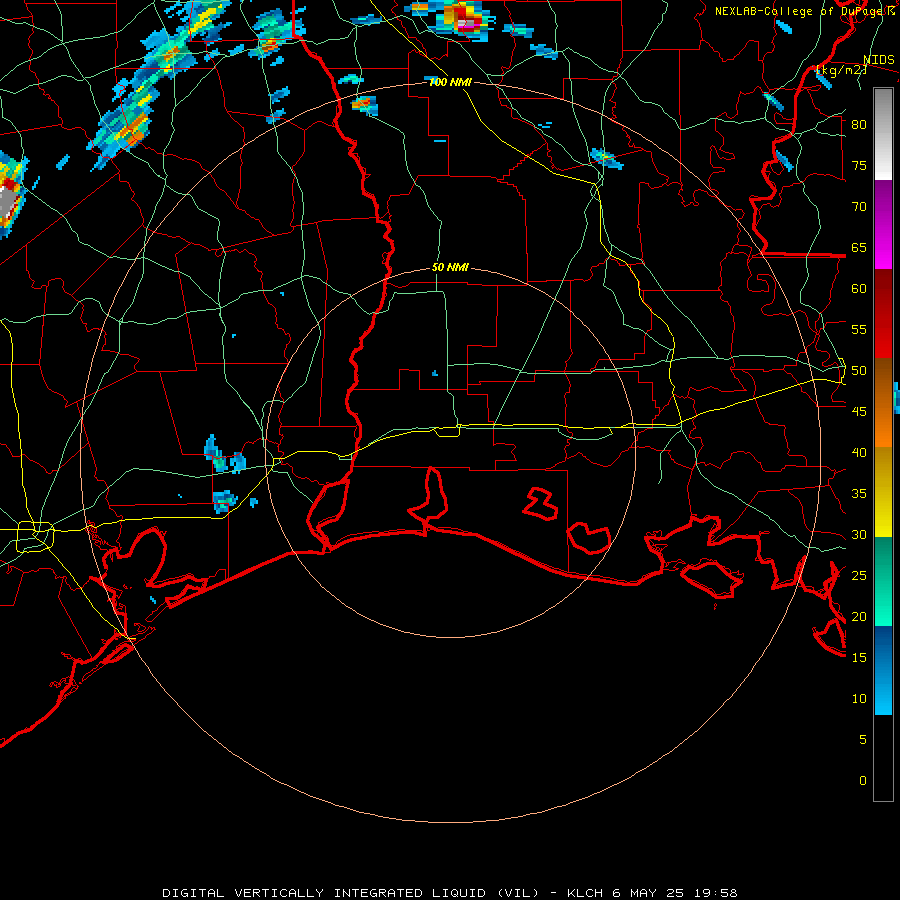Click the "100 NMI" range ring label
This screenshot has height=900, width=900.
point(450,82)
